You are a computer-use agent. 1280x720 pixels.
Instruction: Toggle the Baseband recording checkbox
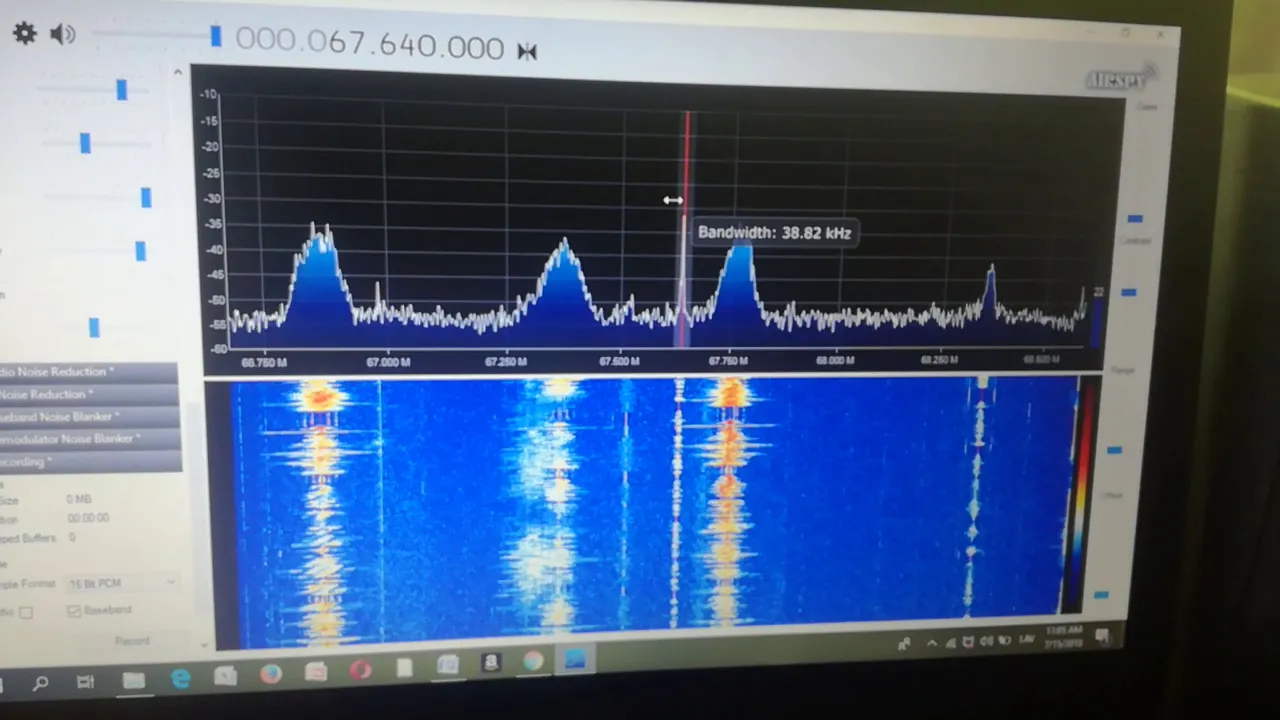[73, 611]
